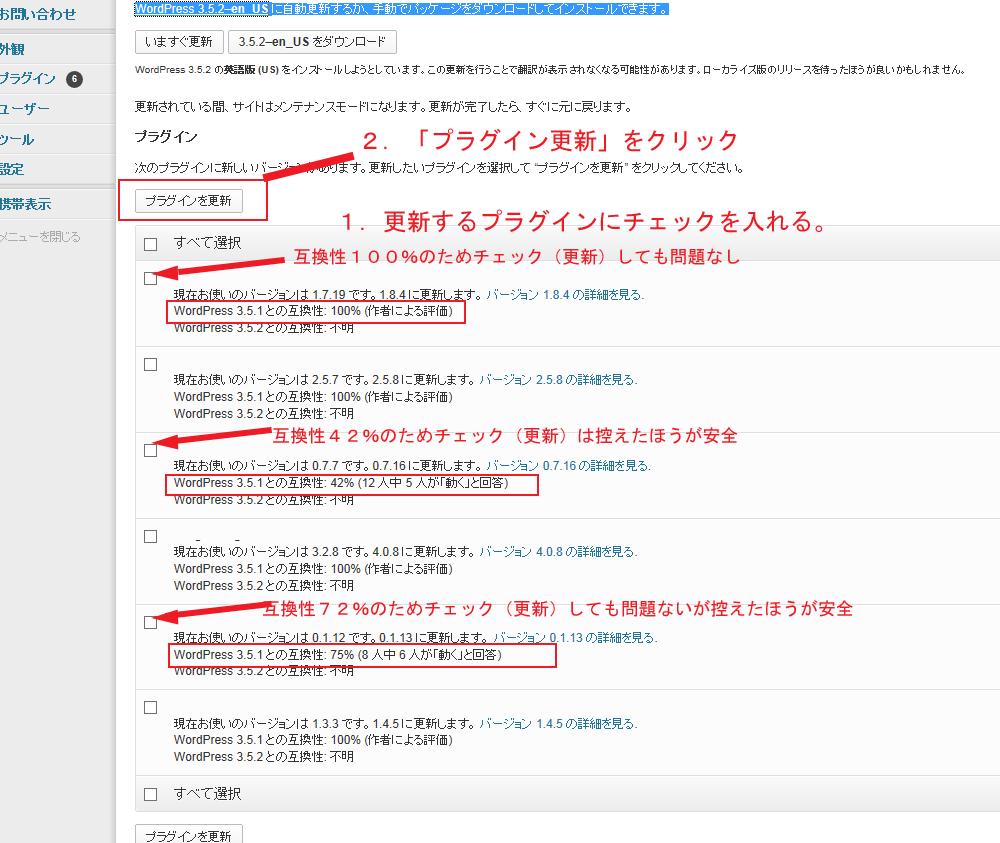The image size is (1000, 843).
Task: Check the bottom すべて選択 checkbox
Action: pyautogui.click(x=151, y=795)
